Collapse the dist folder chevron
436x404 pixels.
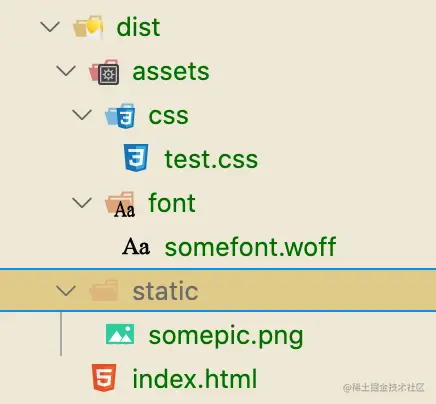click(x=50, y=27)
